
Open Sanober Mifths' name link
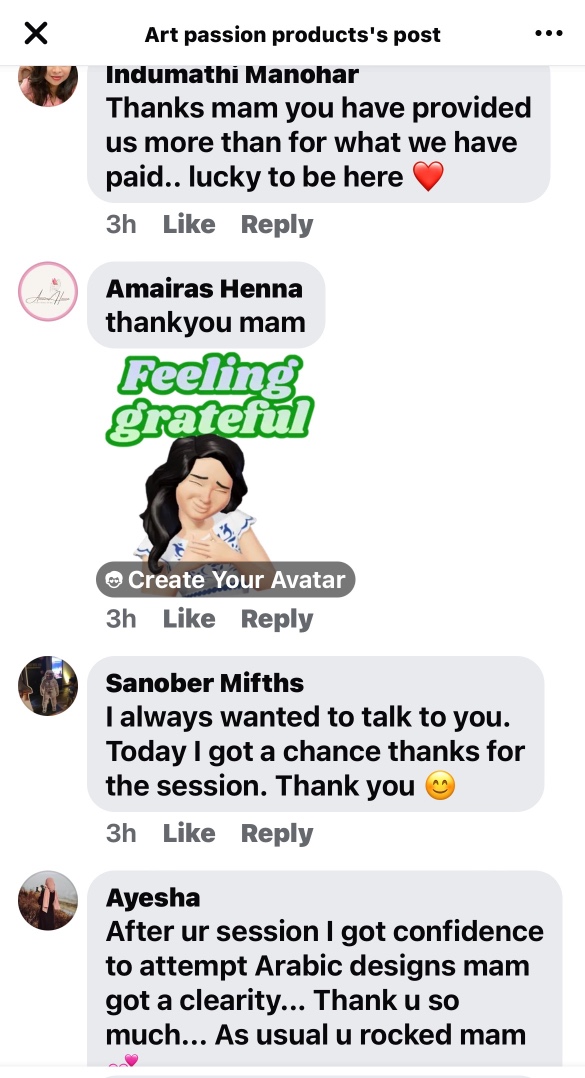click(205, 683)
